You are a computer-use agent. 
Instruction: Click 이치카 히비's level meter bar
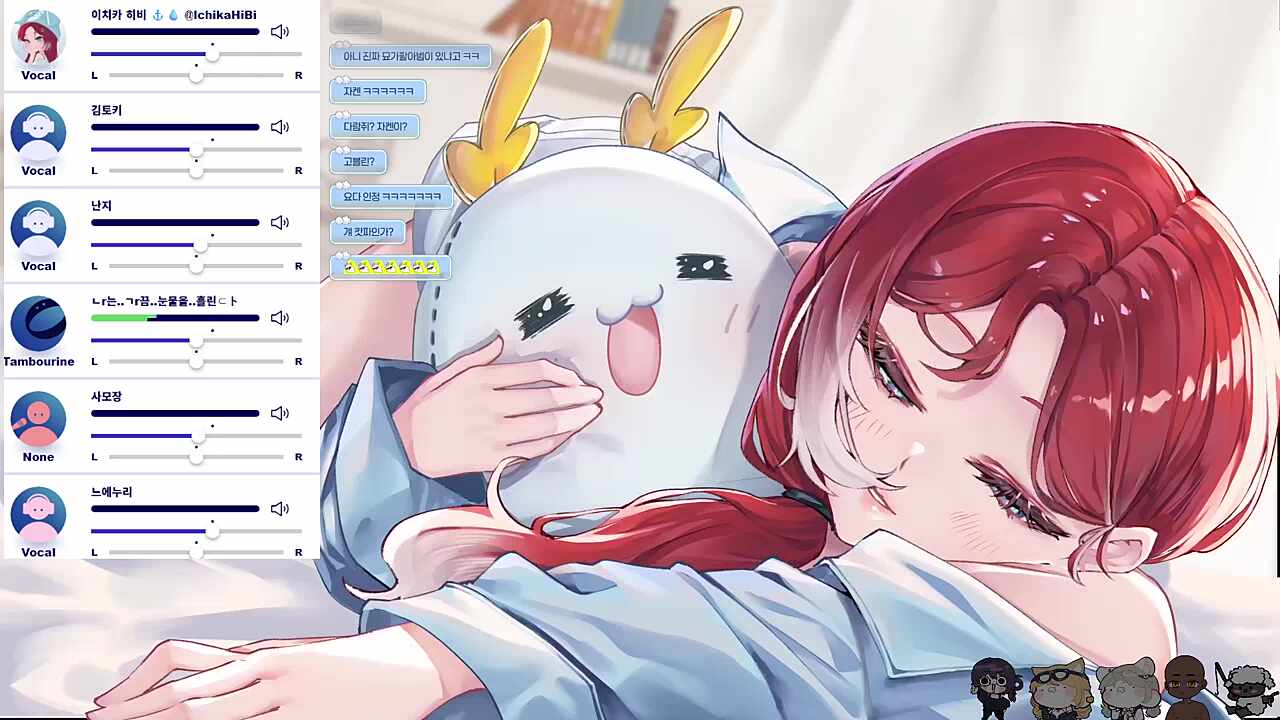175,32
